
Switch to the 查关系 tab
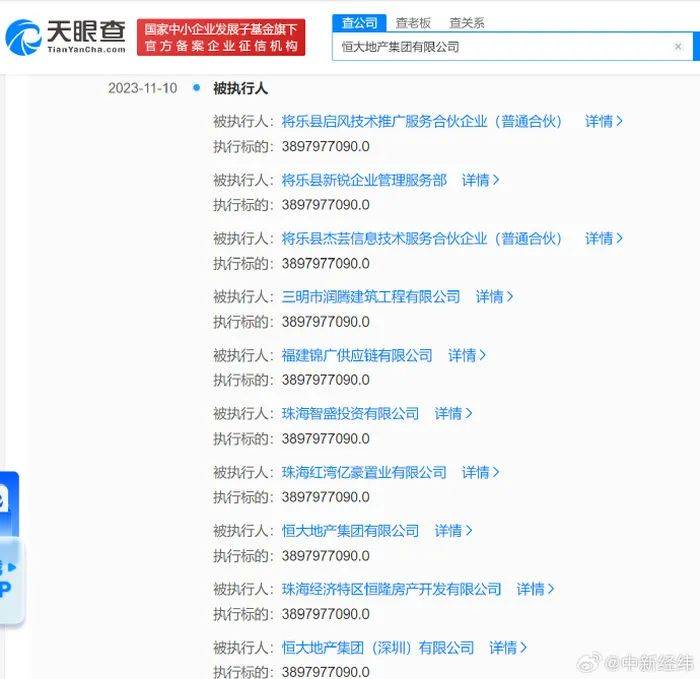(466, 21)
